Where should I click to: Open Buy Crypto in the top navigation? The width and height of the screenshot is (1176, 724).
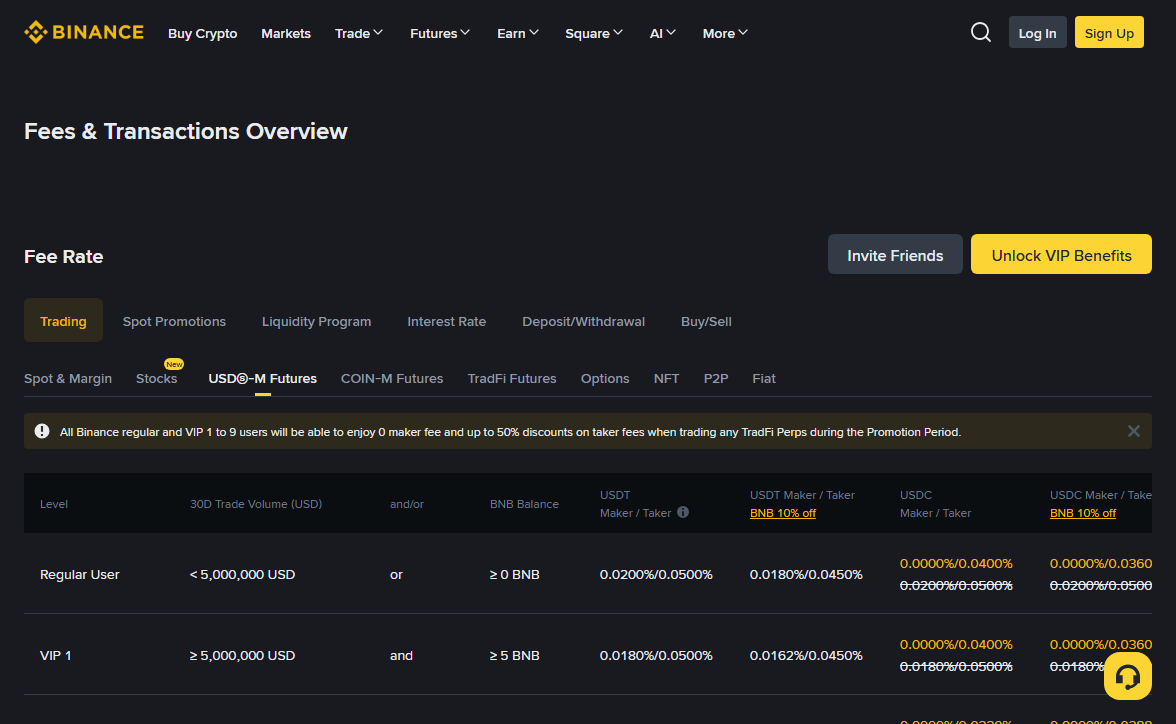coord(202,33)
